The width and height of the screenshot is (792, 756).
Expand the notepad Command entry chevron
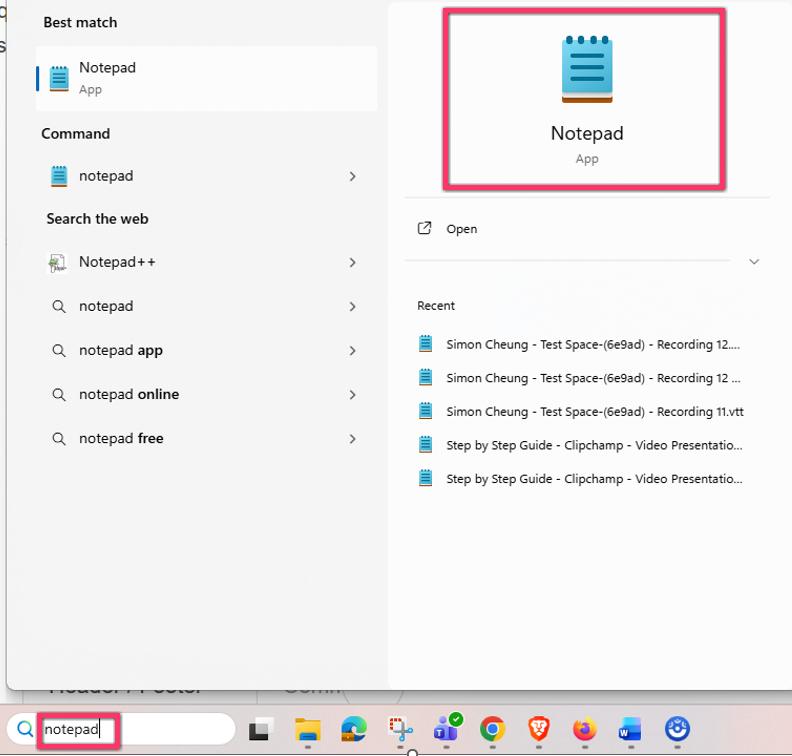point(353,176)
